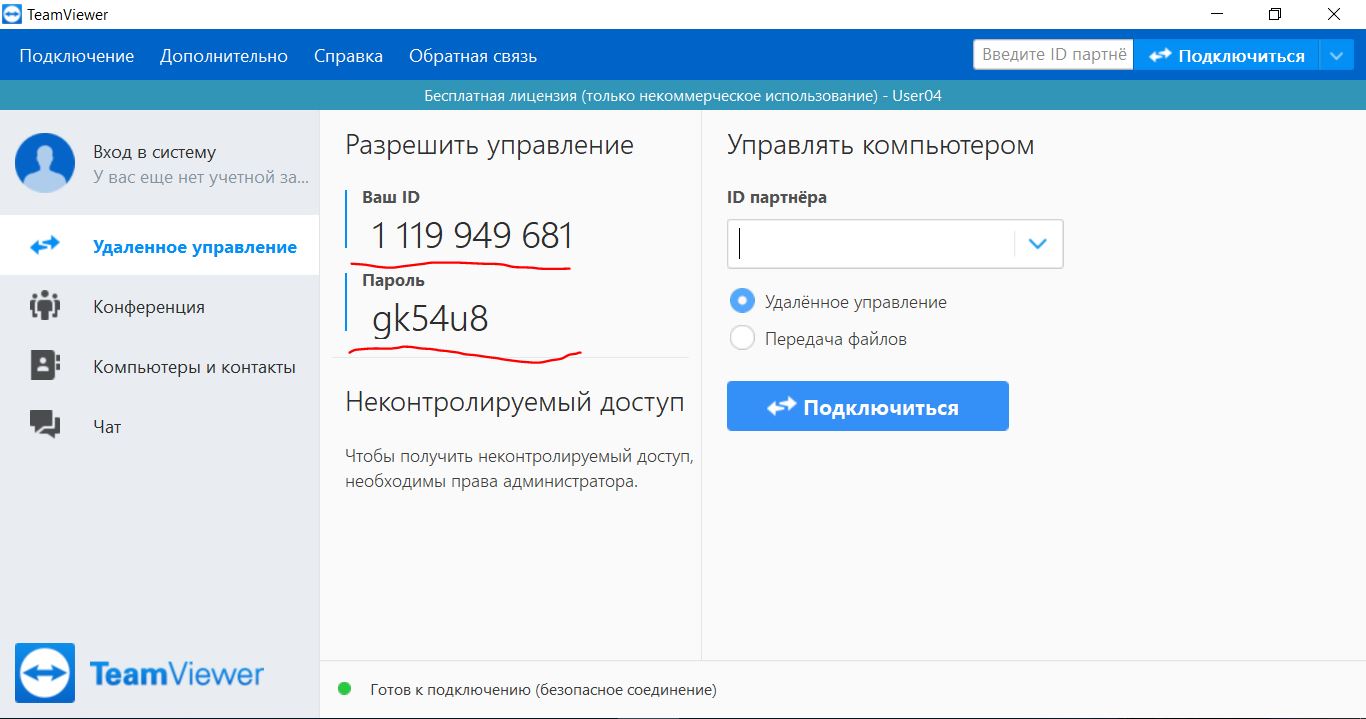Click the user avatar icon

(45, 163)
